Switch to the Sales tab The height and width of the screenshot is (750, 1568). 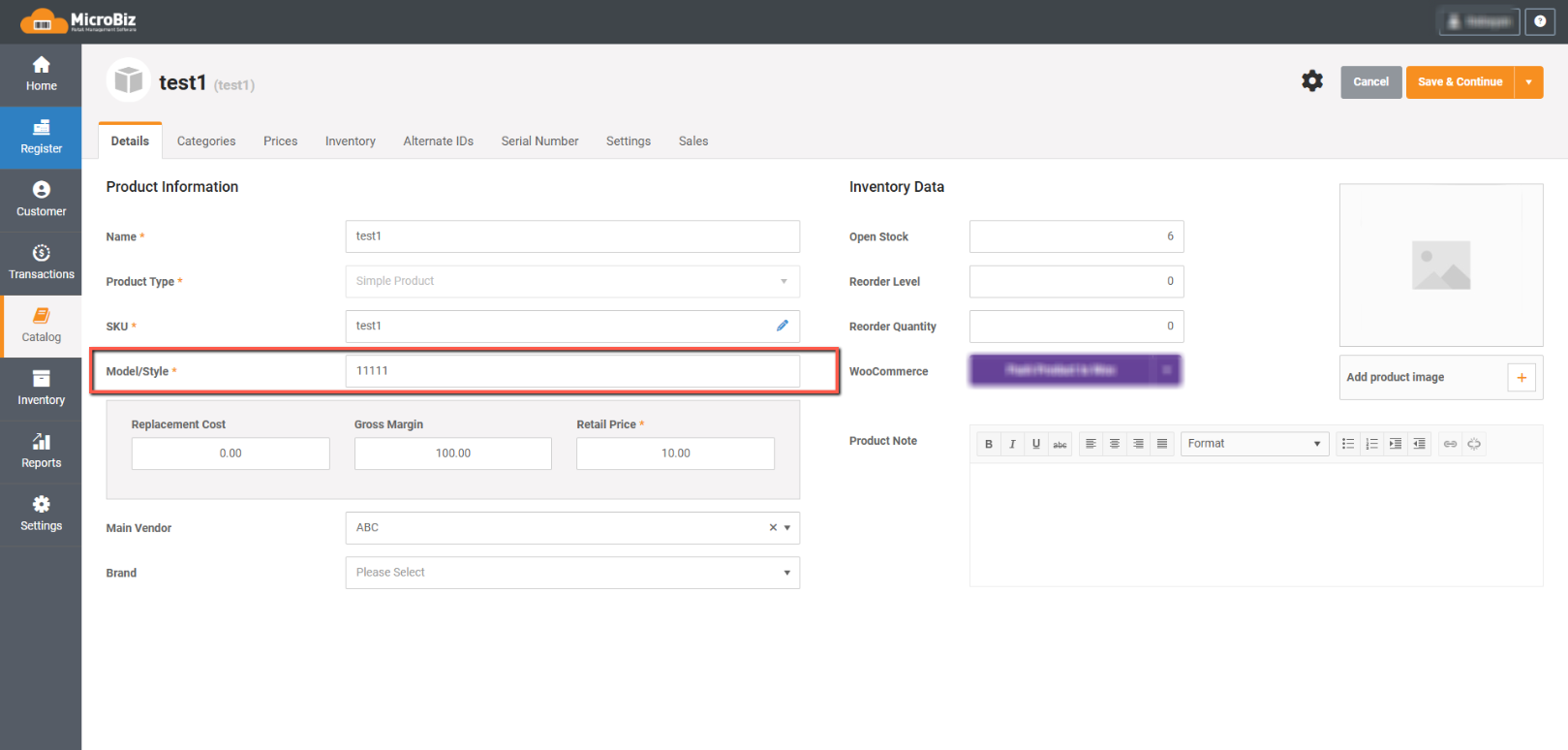tap(693, 141)
